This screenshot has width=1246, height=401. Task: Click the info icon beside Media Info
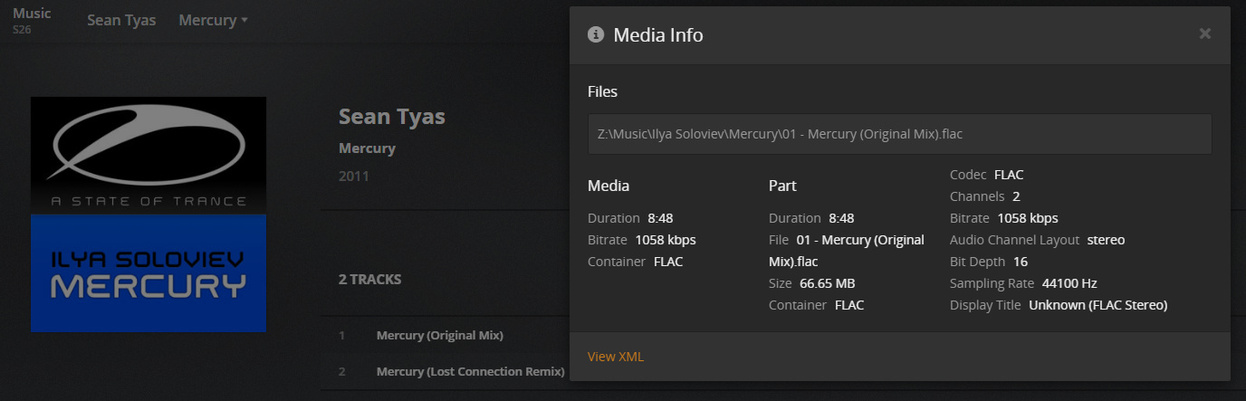tap(596, 34)
